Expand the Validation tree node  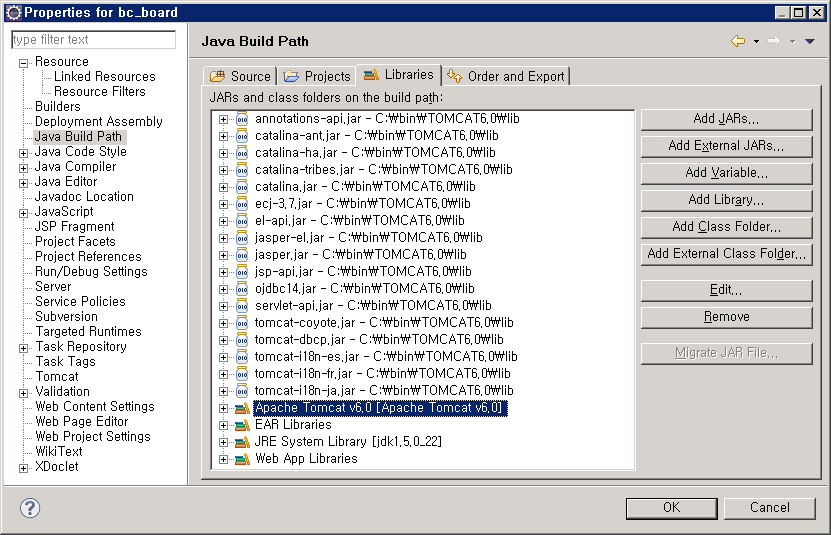[x=24, y=392]
